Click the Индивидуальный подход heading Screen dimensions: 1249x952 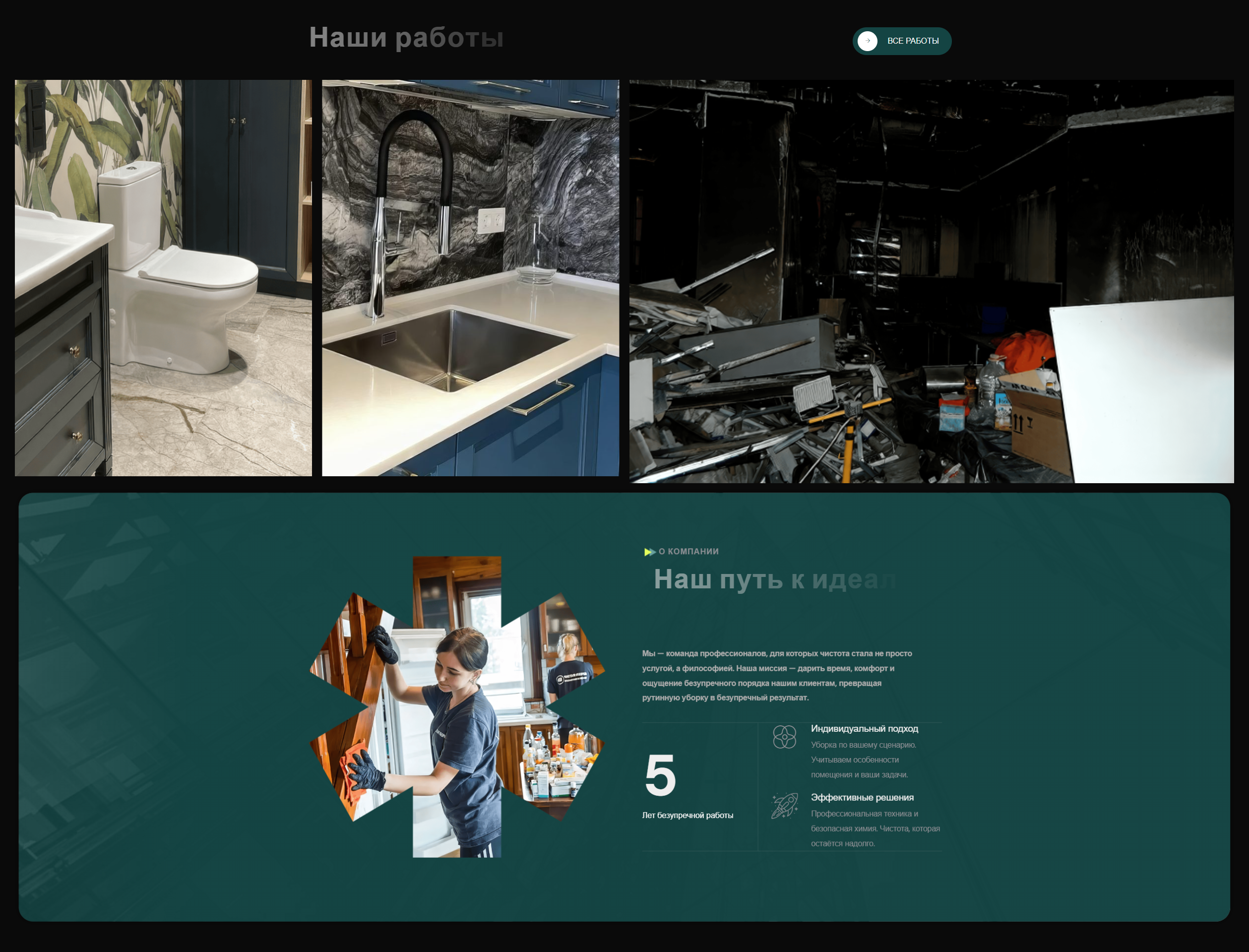[x=865, y=729]
